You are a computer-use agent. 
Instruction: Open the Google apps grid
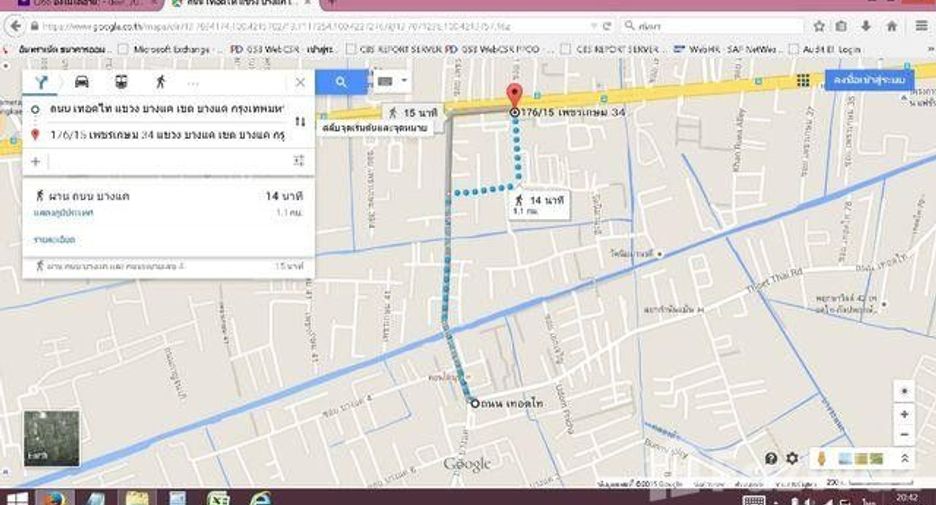(x=803, y=80)
